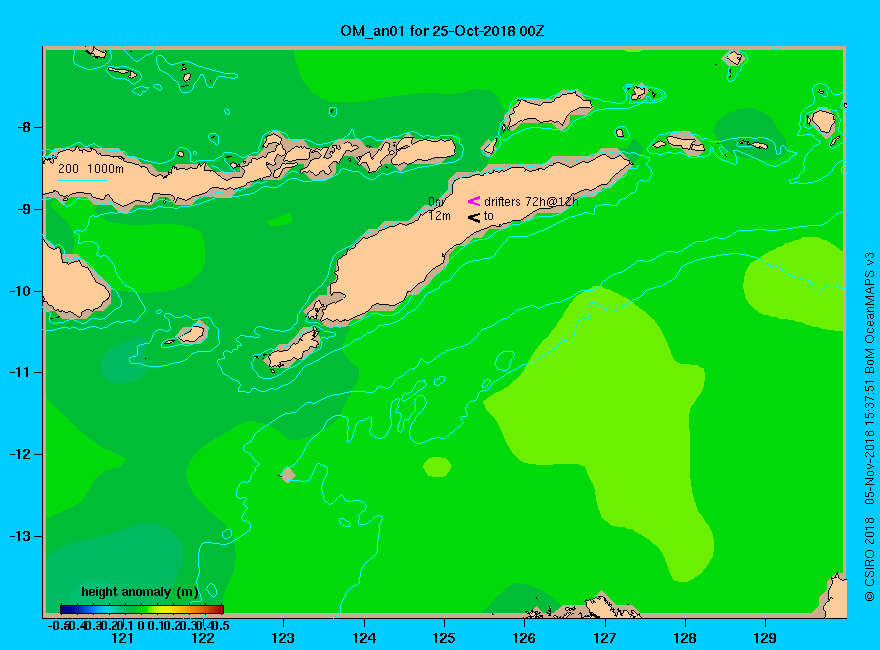The height and width of the screenshot is (650, 880).
Task: Click the '-11' latitude axis label
Action: (x=21, y=372)
